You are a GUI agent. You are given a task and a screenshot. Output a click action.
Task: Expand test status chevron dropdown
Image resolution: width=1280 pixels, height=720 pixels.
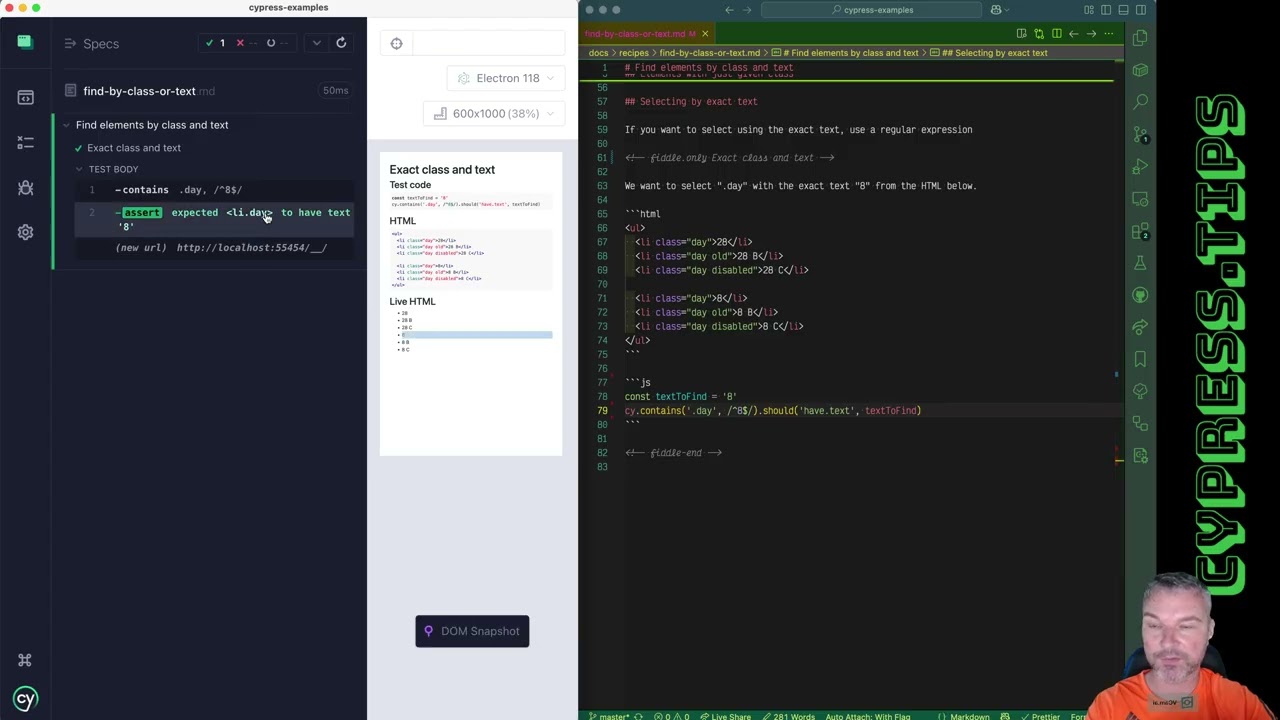pyautogui.click(x=317, y=43)
